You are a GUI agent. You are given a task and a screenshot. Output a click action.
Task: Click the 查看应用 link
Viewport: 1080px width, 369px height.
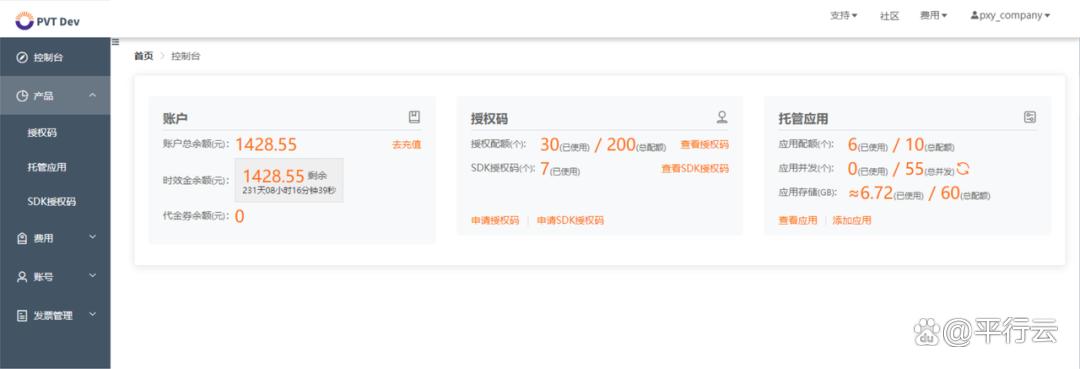click(x=798, y=221)
